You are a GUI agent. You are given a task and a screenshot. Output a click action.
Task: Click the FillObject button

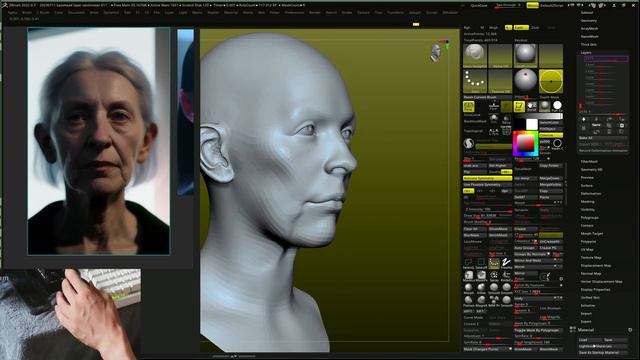click(x=551, y=129)
